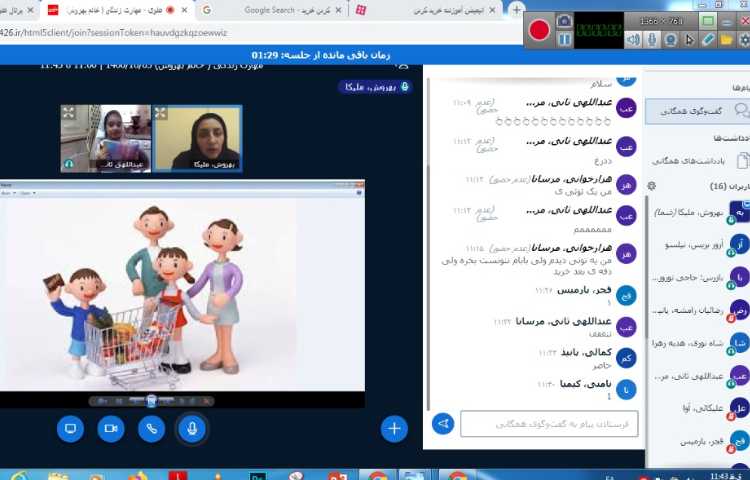Viewport: 750px width, 480px height.
Task: Switch to the active meeting browser tab
Action: point(117,10)
